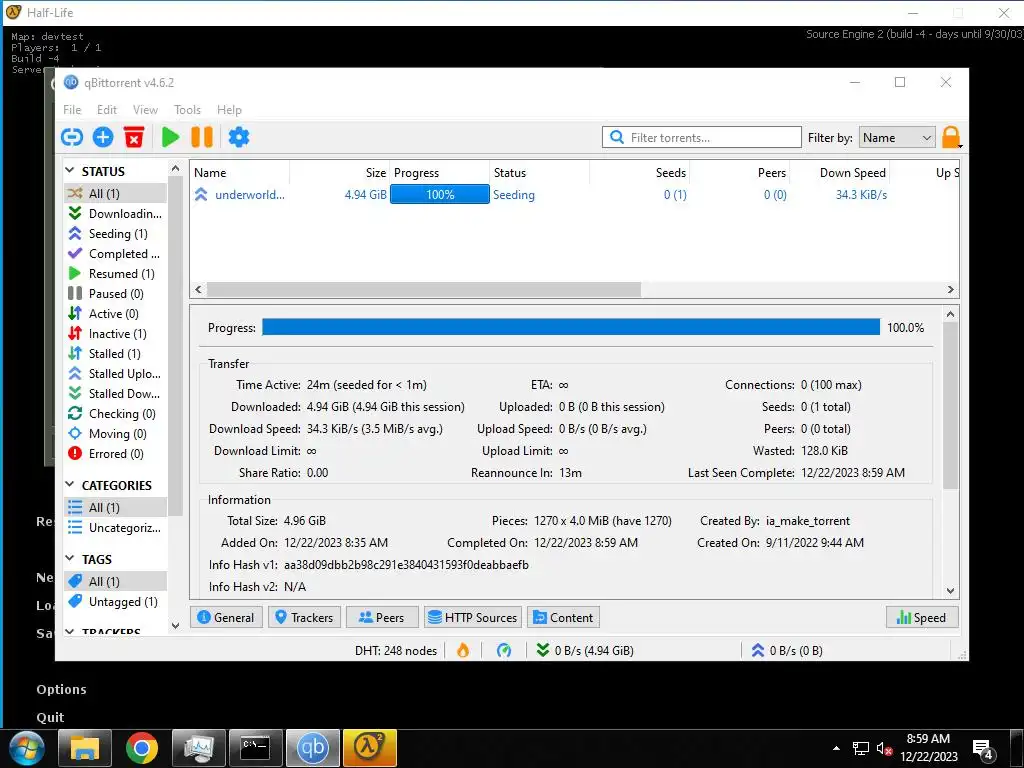Switch to the Trackers tab
This screenshot has height=768, width=1024.
(304, 618)
